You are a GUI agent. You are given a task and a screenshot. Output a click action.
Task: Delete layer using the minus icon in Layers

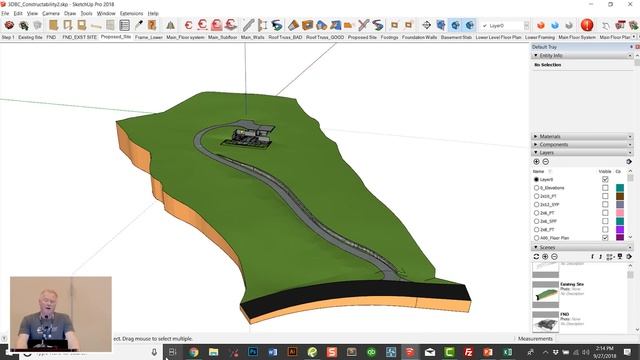(545, 162)
